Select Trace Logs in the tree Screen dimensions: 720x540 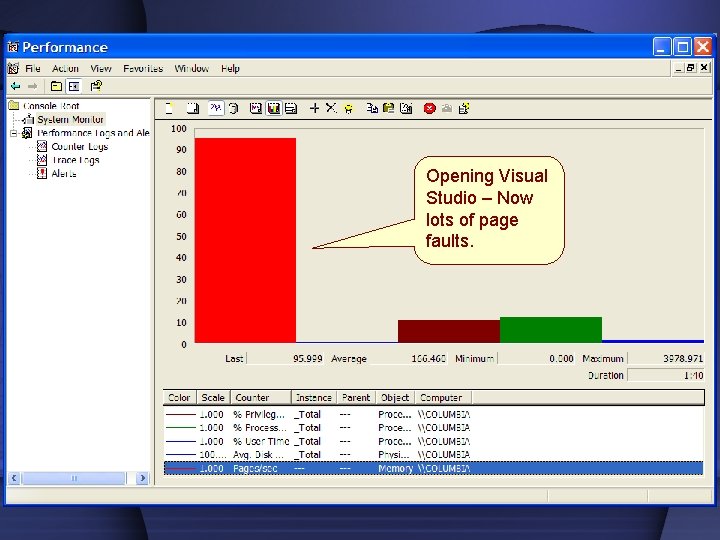point(75,160)
